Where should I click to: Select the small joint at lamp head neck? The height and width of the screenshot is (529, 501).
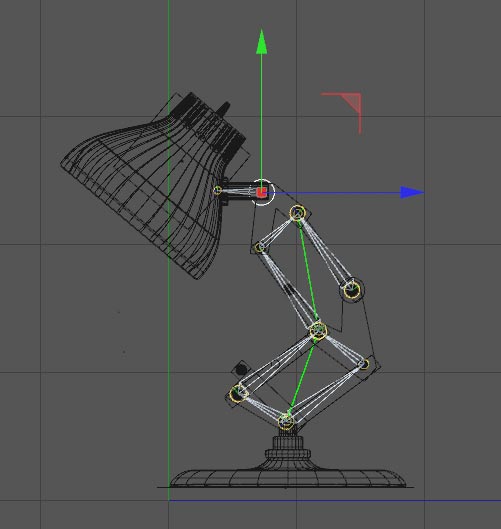217,190
